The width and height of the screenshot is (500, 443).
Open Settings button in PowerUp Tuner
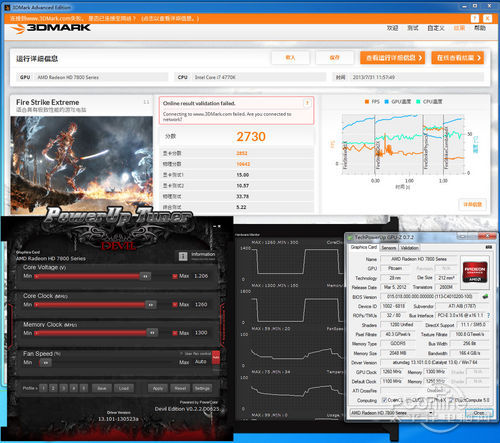pos(202,388)
